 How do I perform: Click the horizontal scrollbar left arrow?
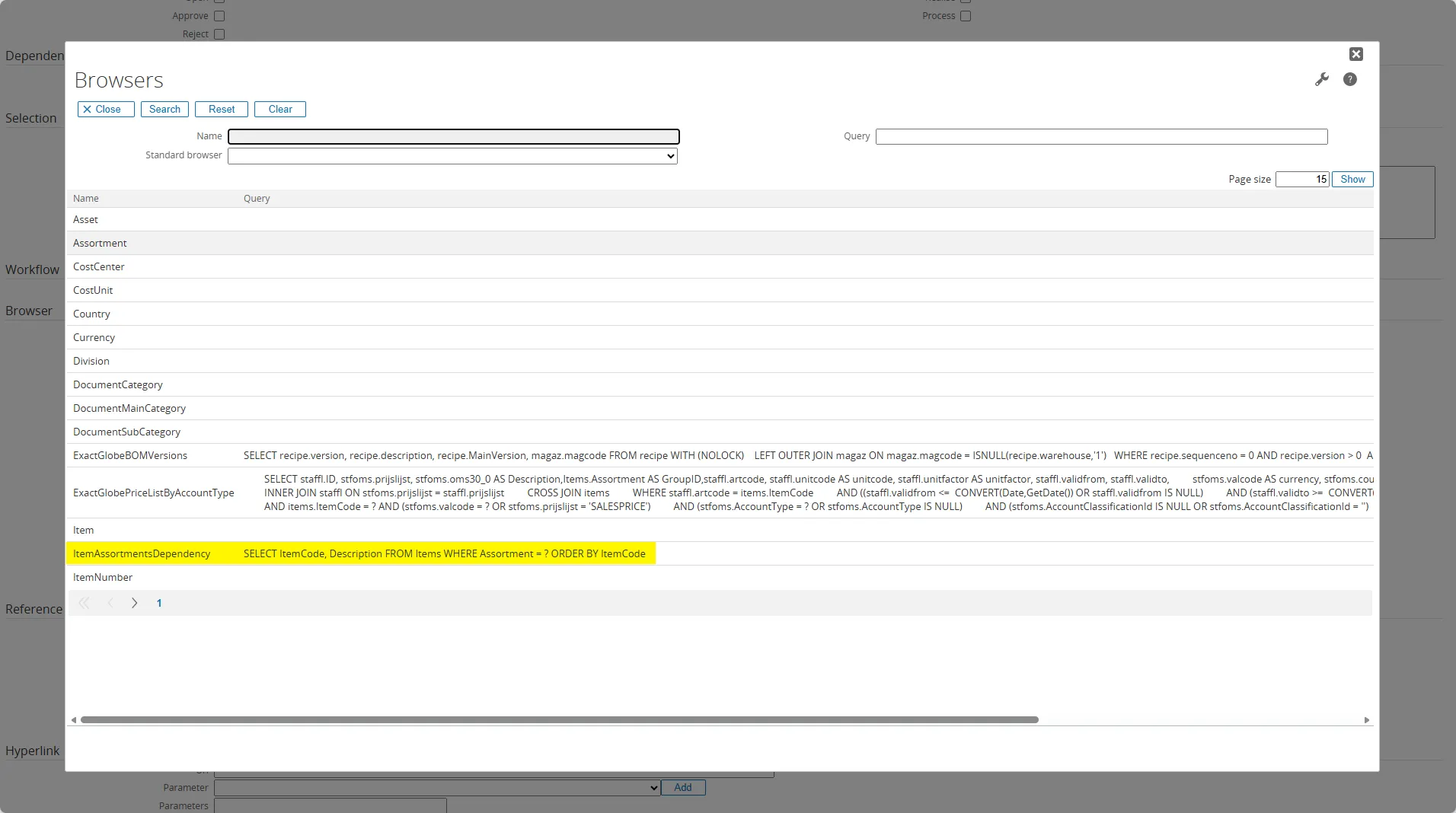click(x=74, y=719)
